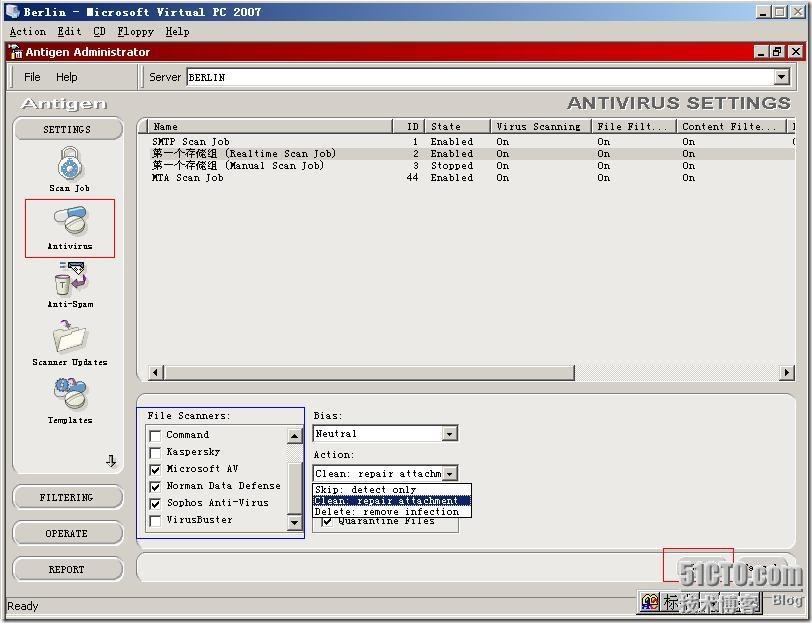Sort by Virus Scanning column header
The image size is (812, 623).
pos(541,126)
